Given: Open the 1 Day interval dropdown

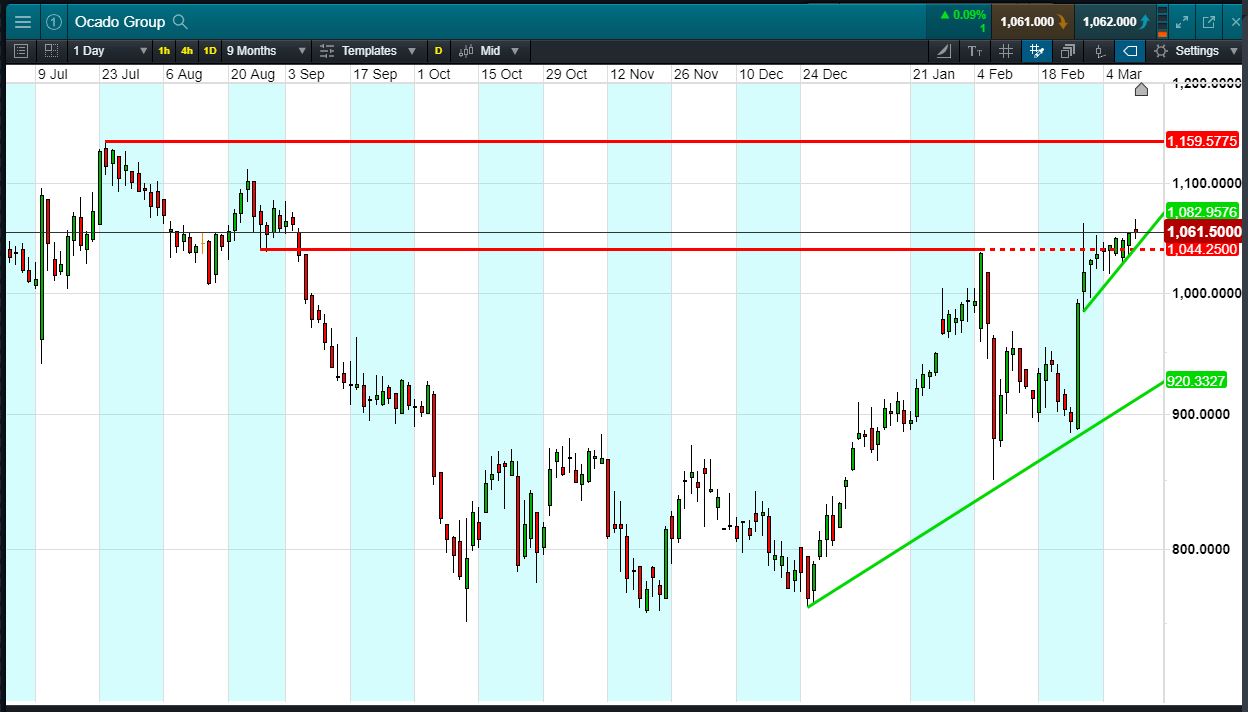Looking at the screenshot, I should pyautogui.click(x=110, y=50).
